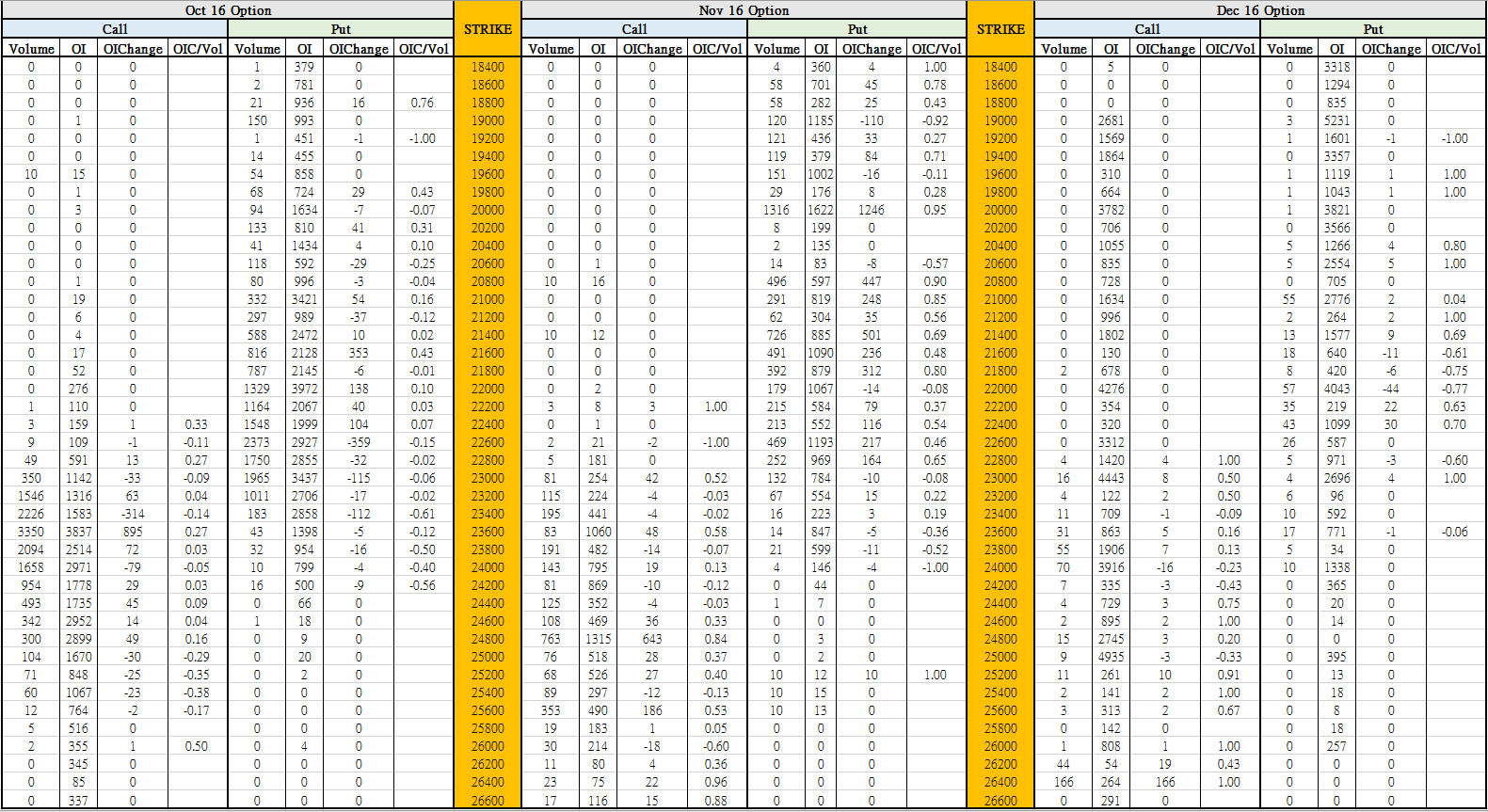This screenshot has width=1488, height=812.
Task: Select the Put header under Nov 16 Option
Action: 857,29
